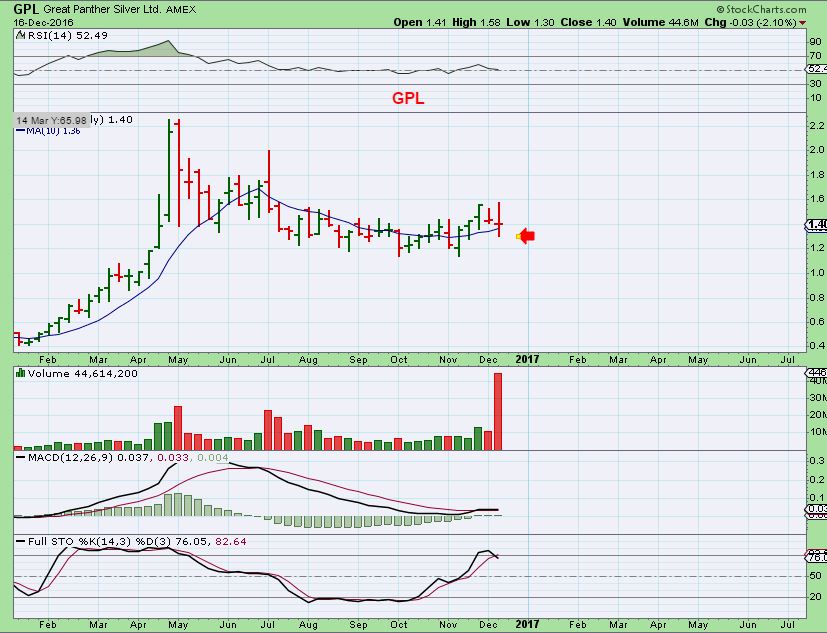
Task: Click the Volume legend bar icon
Action: pos(20,373)
